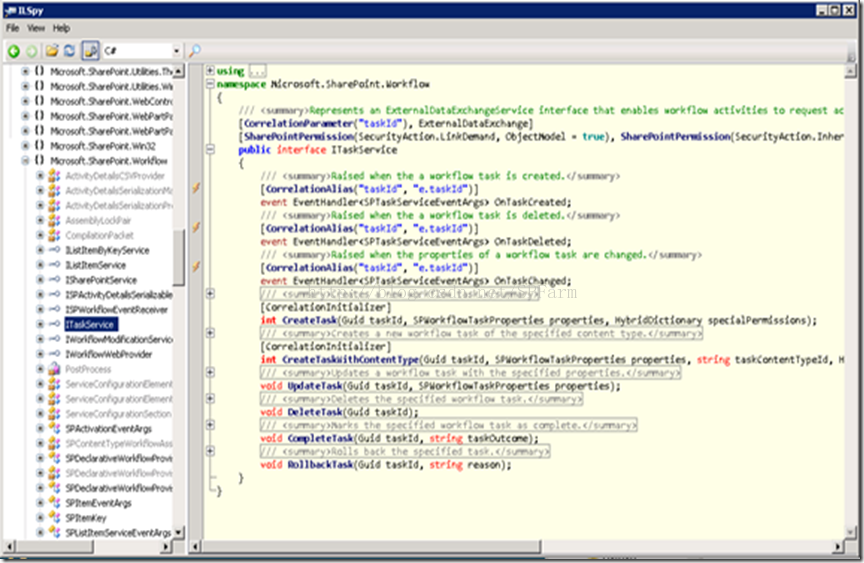Click the SPItemKey class icon

pos(55,518)
